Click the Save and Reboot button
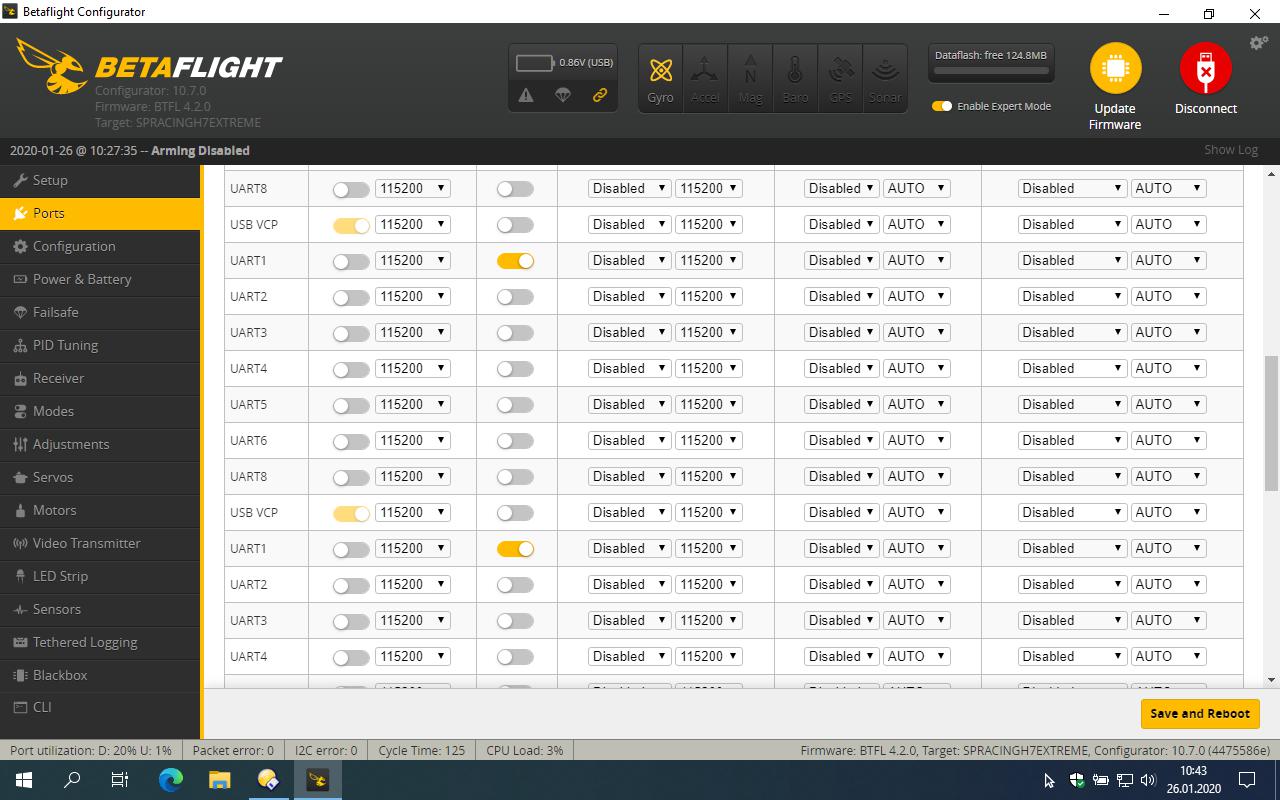Image resolution: width=1280 pixels, height=800 pixels. 1199,714
